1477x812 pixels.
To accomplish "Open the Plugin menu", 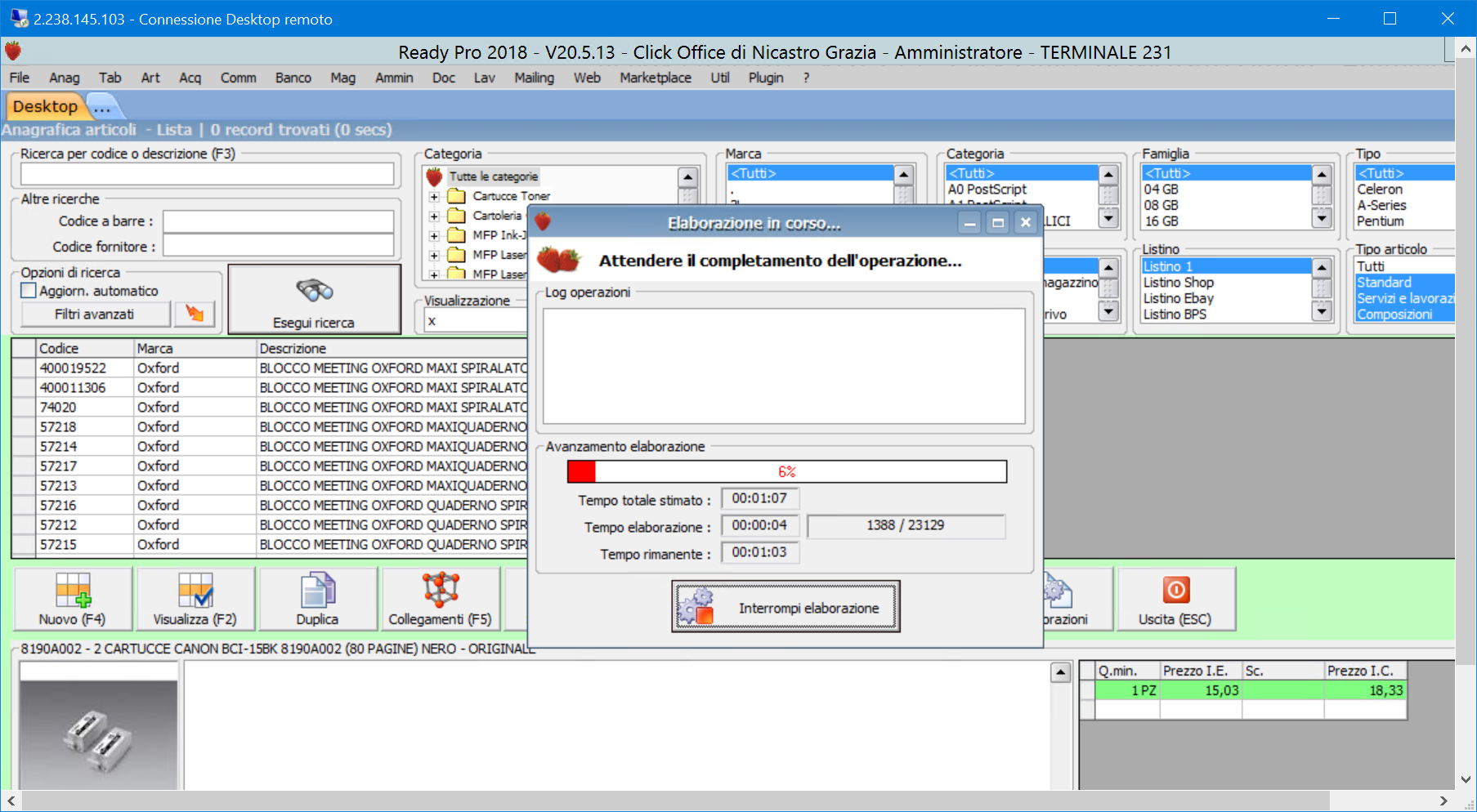I will tap(766, 78).
